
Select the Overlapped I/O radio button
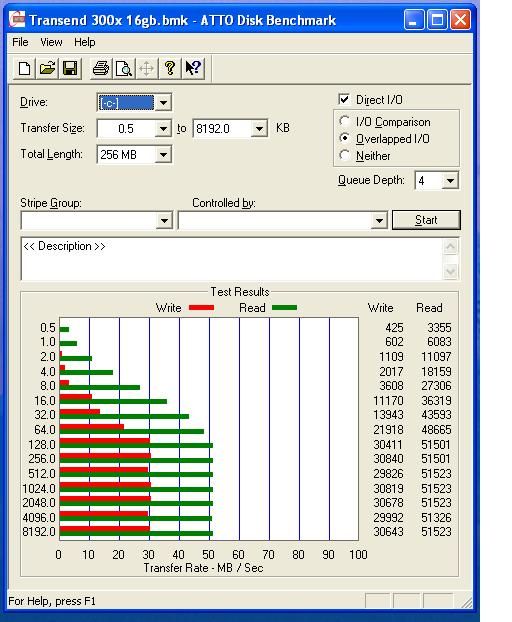(x=345, y=138)
